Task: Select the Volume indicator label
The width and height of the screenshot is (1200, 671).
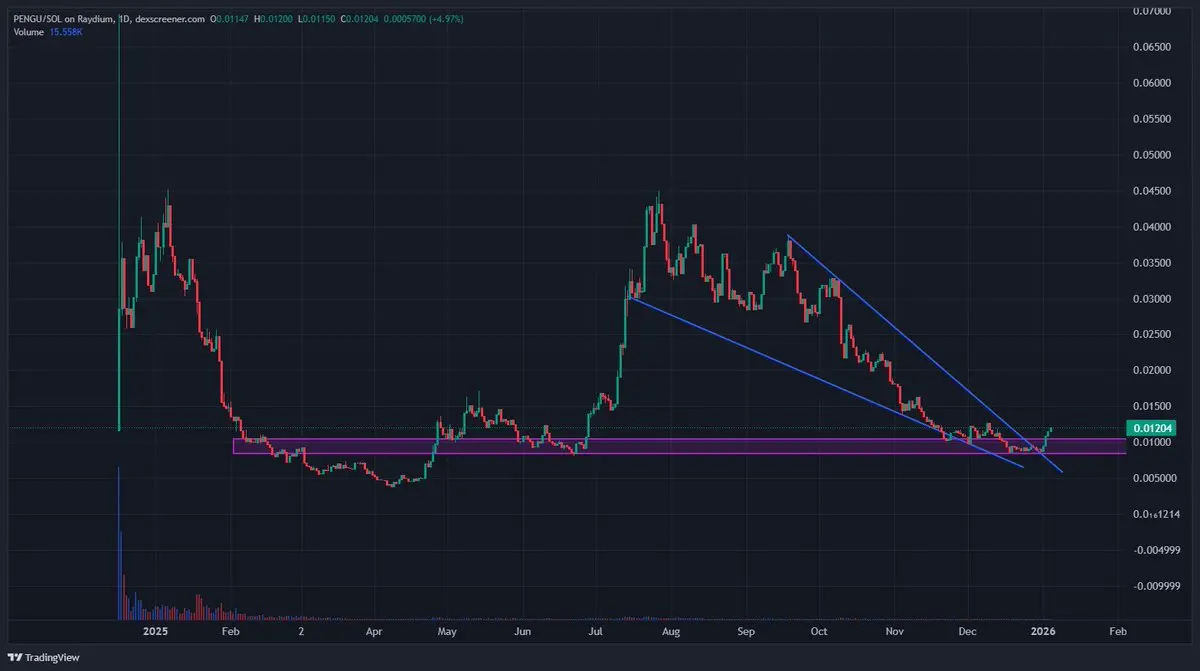Action: [x=29, y=32]
